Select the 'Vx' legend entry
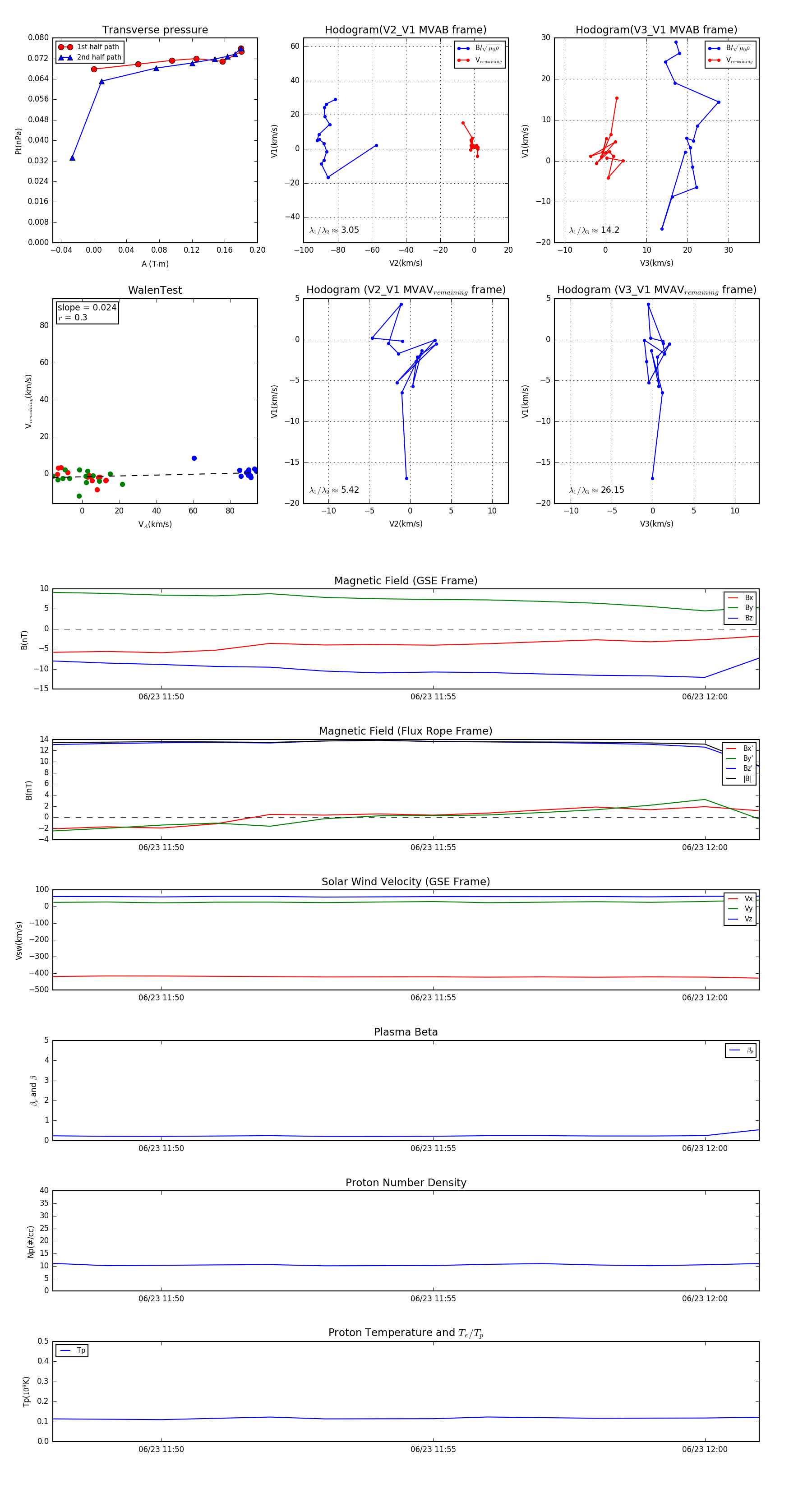 [x=740, y=899]
